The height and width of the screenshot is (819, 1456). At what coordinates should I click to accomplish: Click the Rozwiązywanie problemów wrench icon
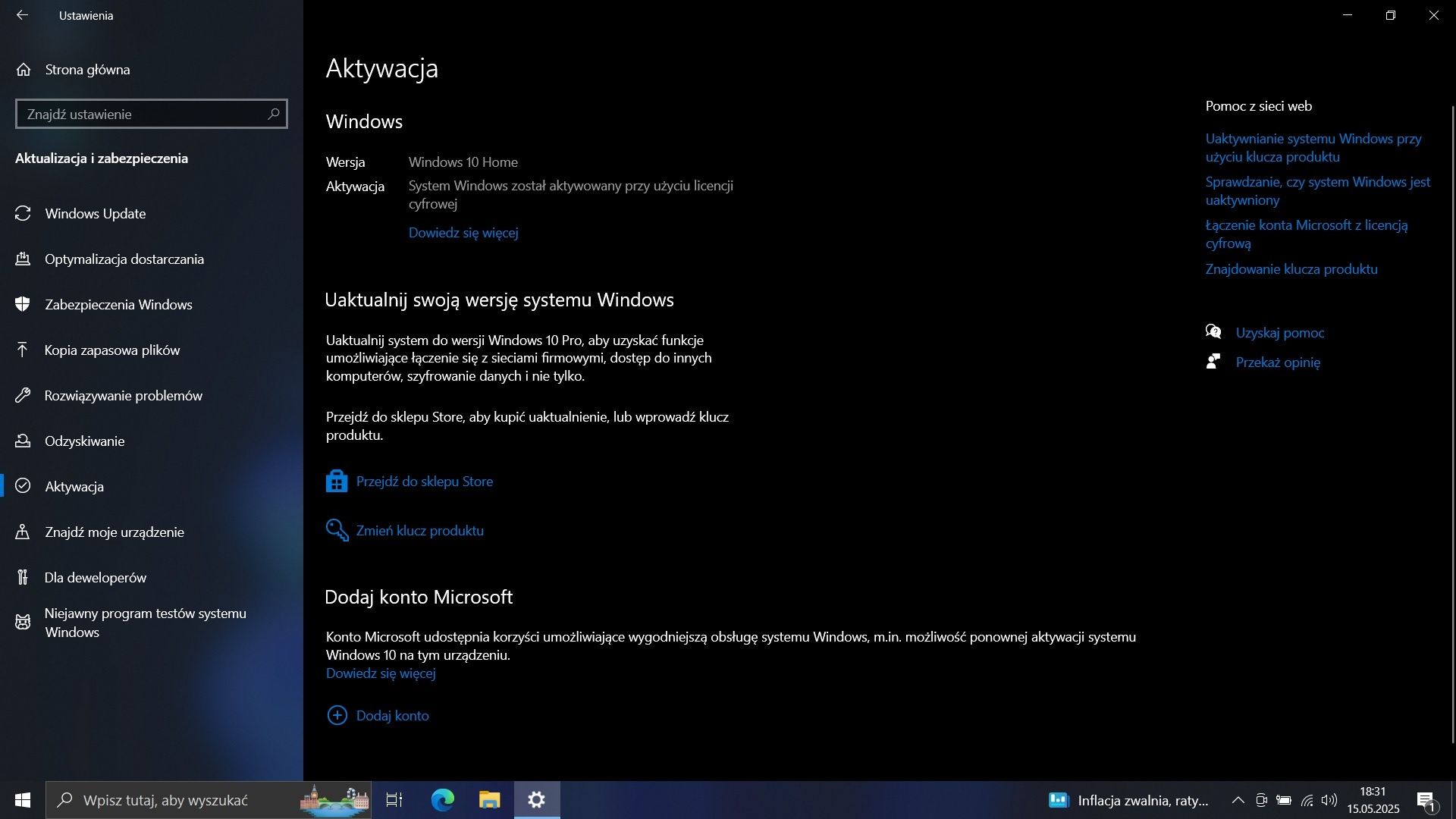point(23,396)
